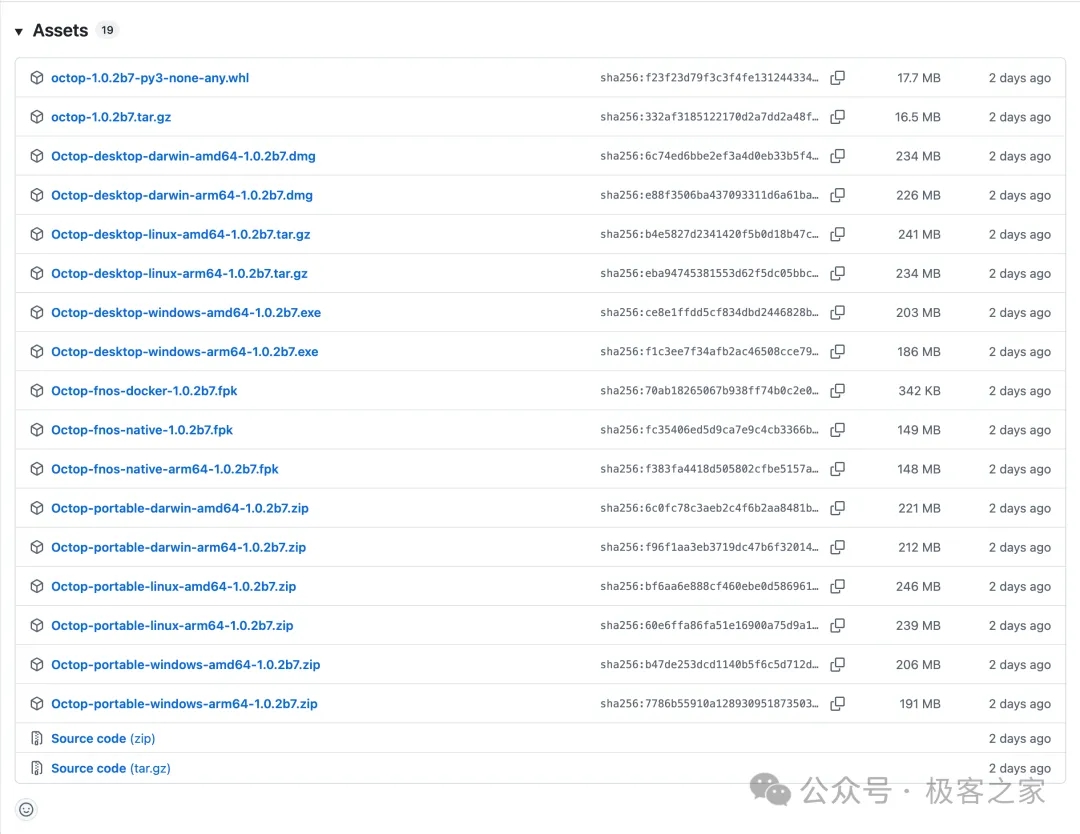Viewport: 1080px width, 834px height.
Task: Copy SHA256 of Octop-desktop-darwin-amd64 dmg
Action: (838, 156)
